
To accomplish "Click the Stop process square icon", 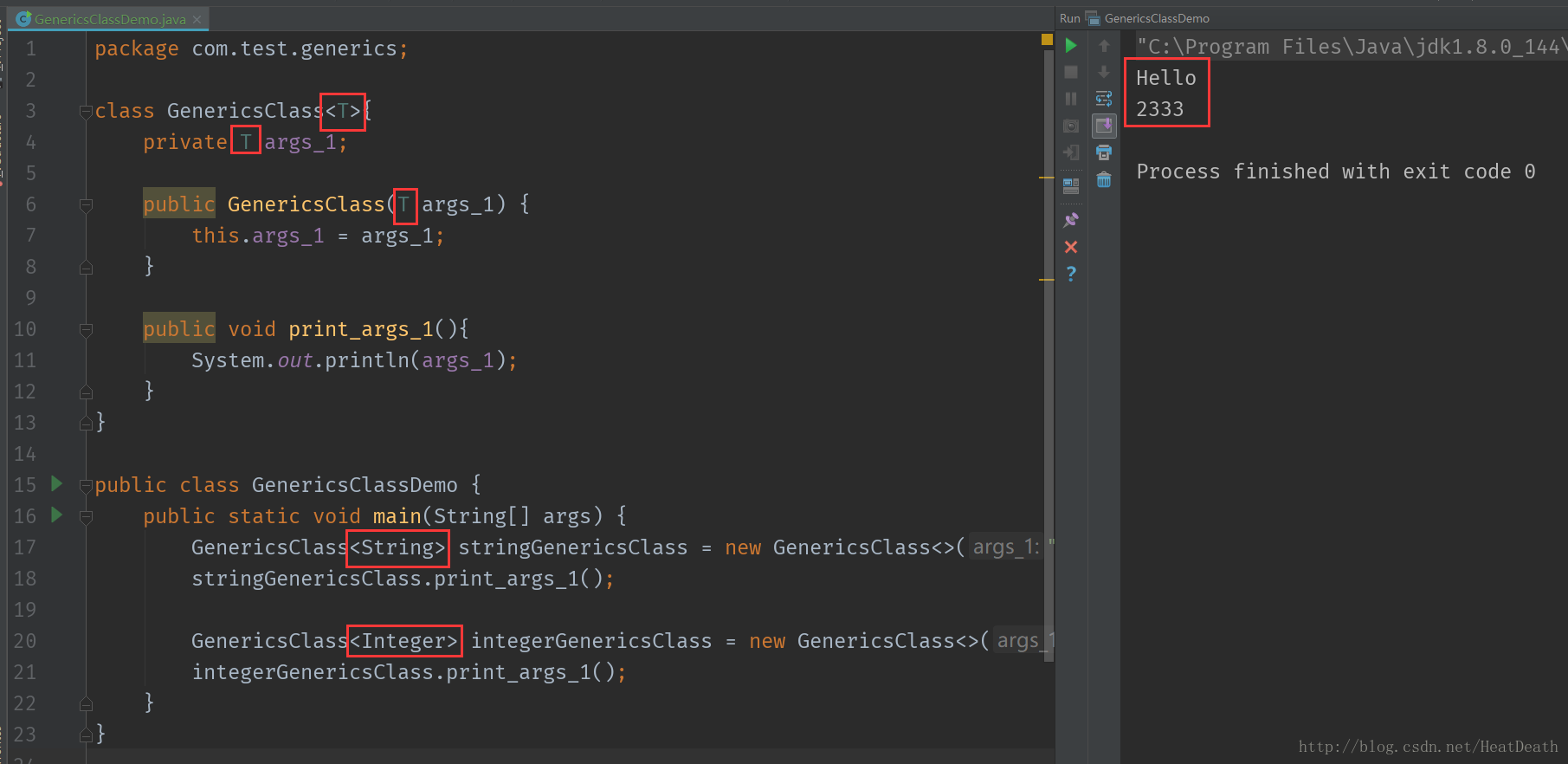I will (x=1071, y=72).
